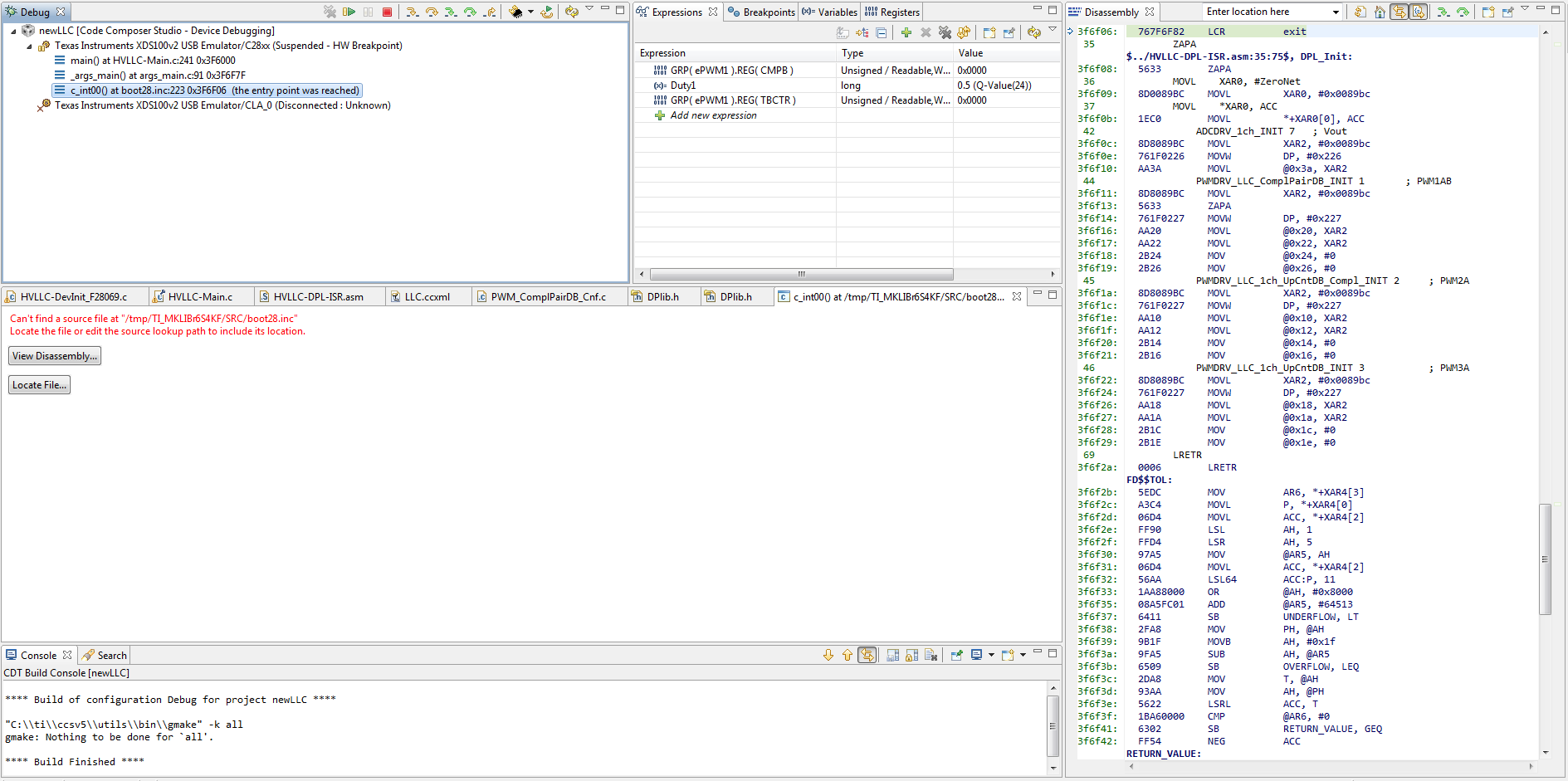Click the Step Return icon in Debug toolbar
Image resolution: width=1568 pixels, height=781 pixels.
coord(490,12)
